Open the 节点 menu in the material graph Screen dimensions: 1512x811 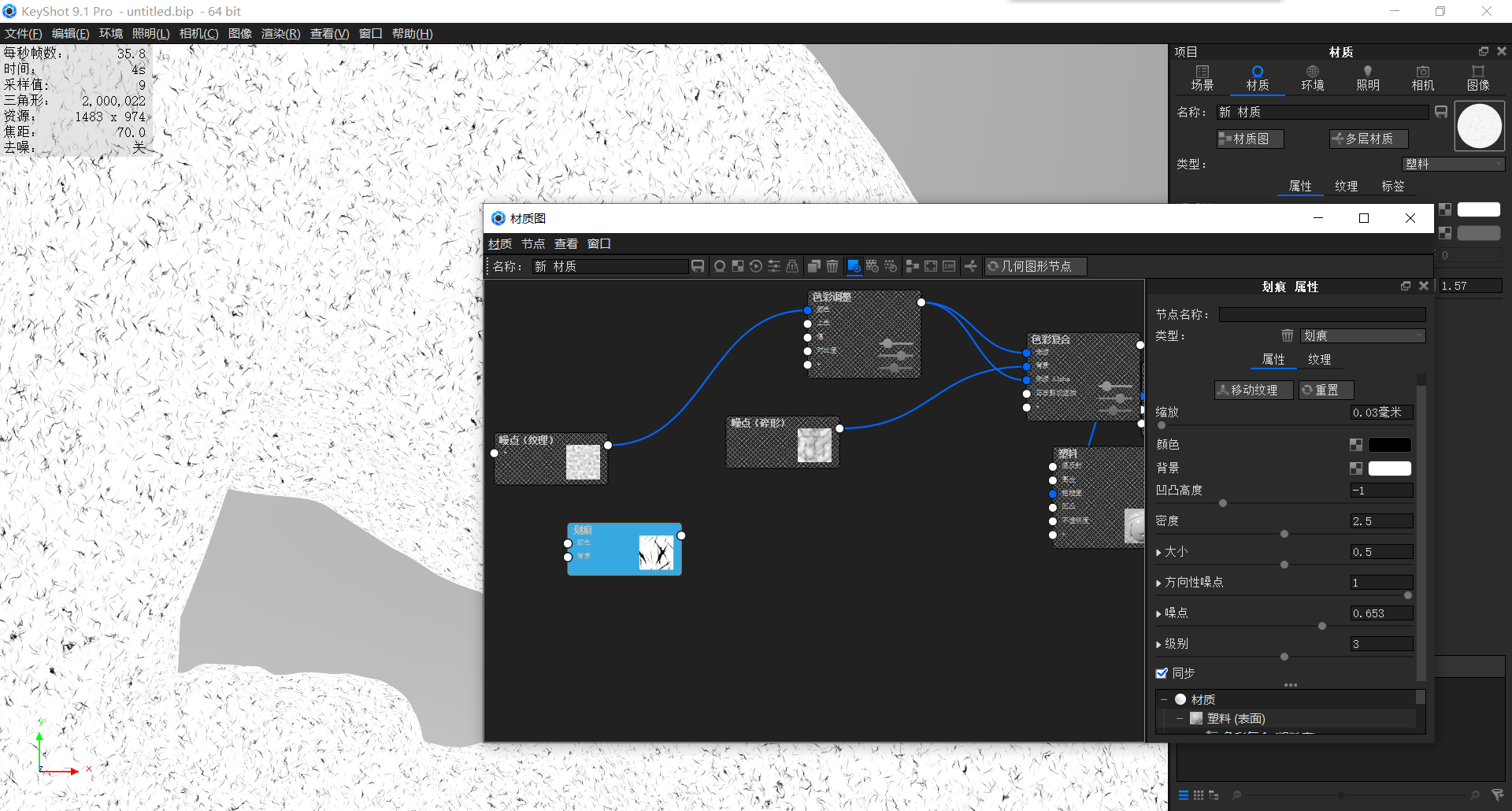tap(532, 243)
